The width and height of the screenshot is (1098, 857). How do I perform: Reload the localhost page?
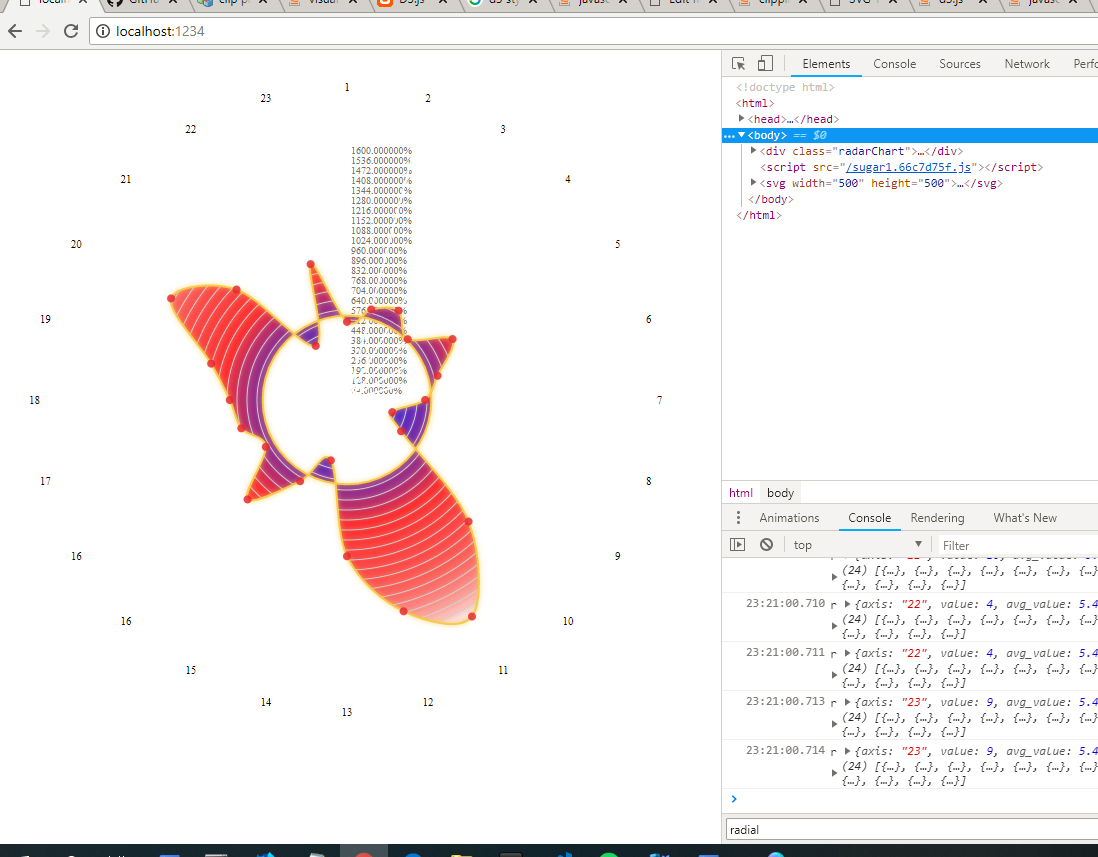coord(71,31)
